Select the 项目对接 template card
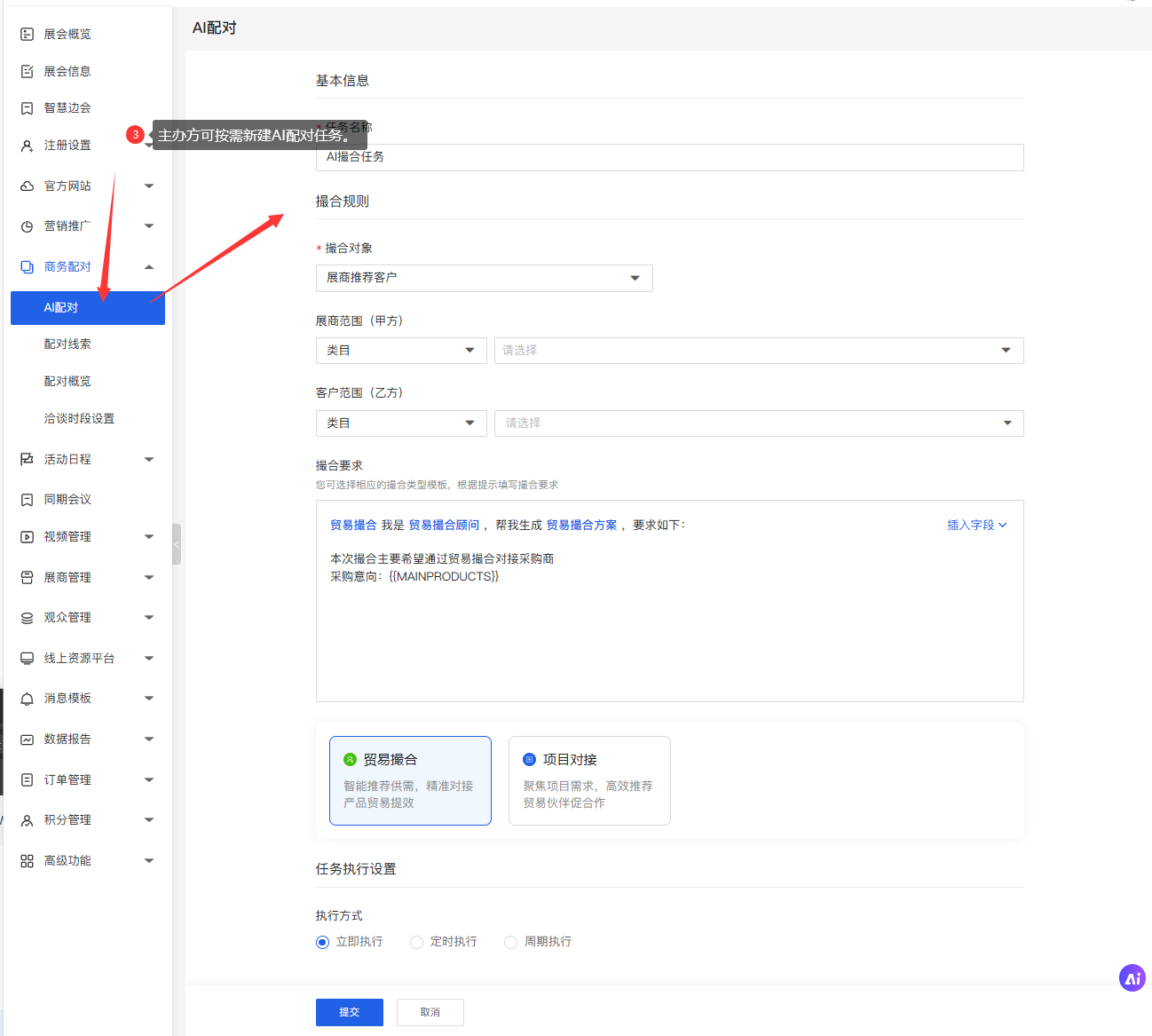Viewport: 1152px width, 1036px height. coord(588,780)
